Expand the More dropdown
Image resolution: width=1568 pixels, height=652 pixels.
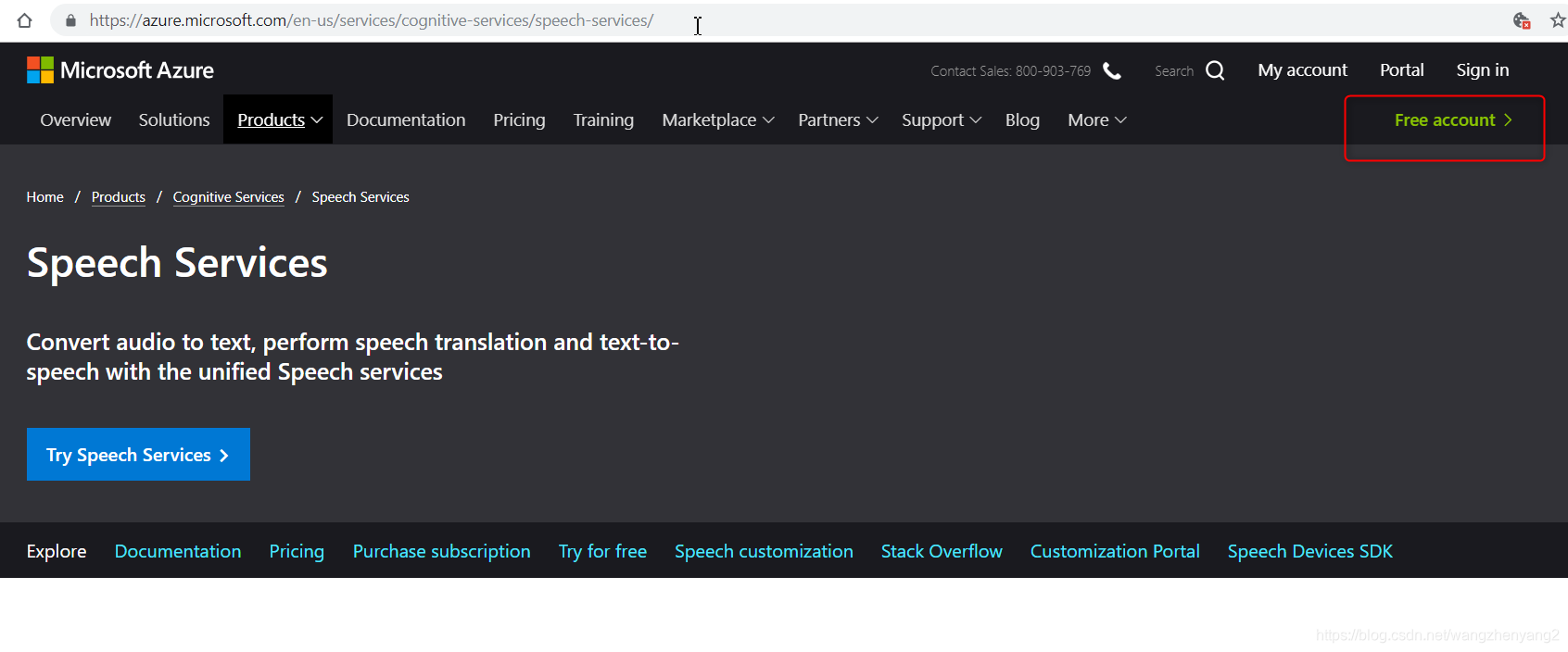(1097, 120)
